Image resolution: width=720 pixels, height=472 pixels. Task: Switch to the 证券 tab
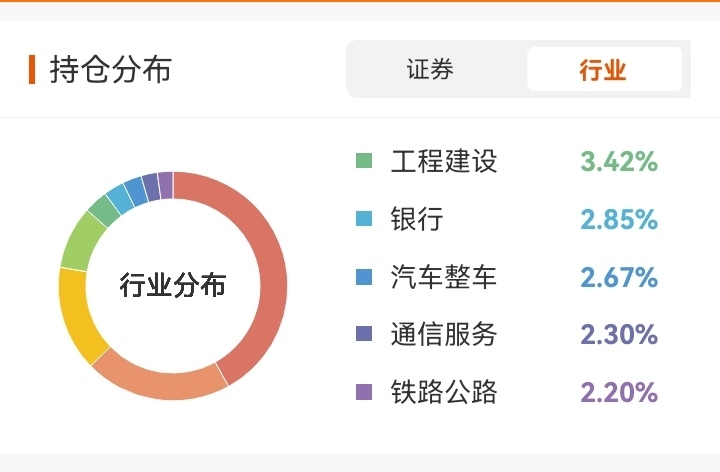click(x=430, y=70)
